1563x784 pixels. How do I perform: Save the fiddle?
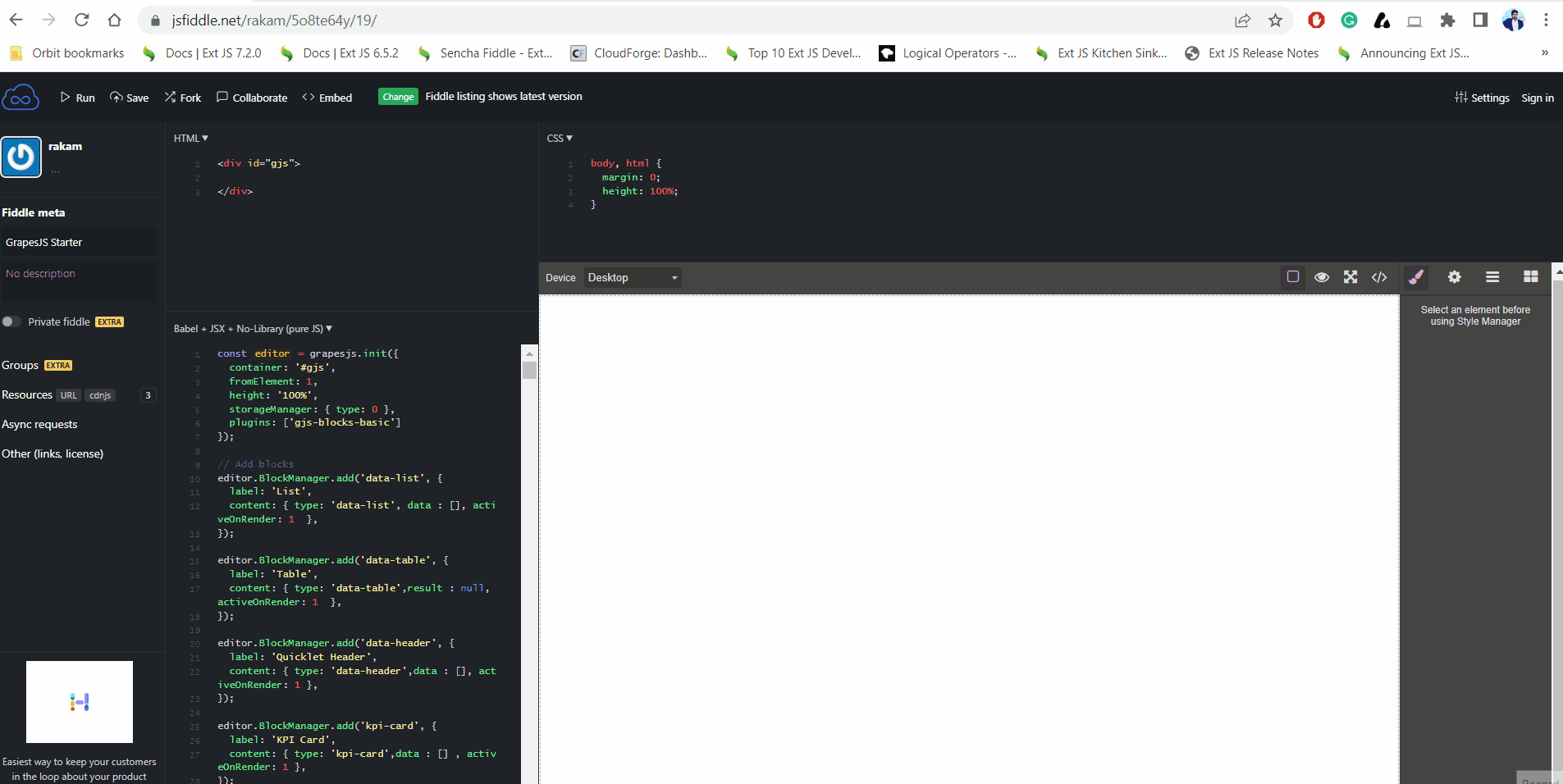130,98
